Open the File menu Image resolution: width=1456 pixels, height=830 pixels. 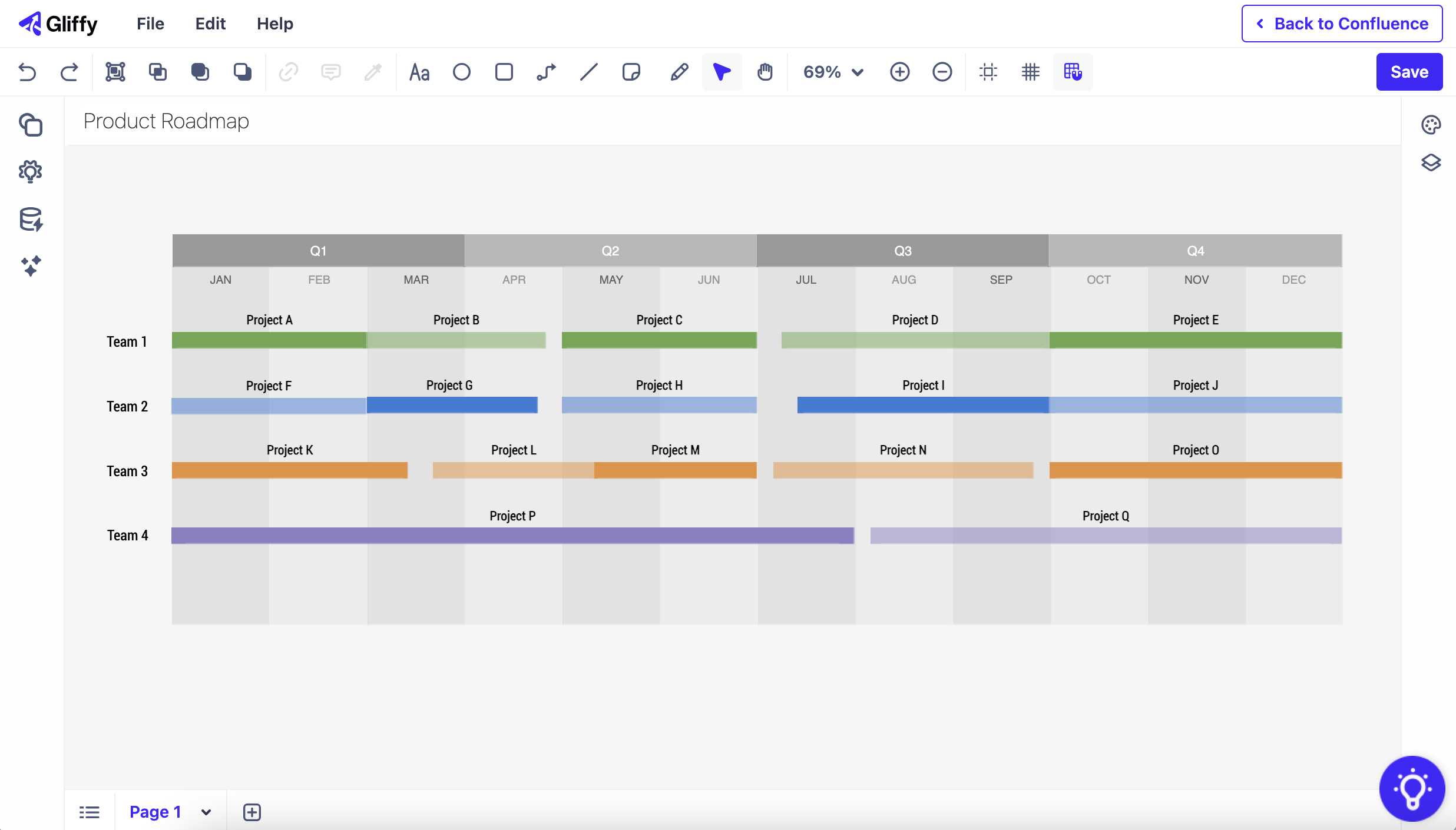(150, 24)
